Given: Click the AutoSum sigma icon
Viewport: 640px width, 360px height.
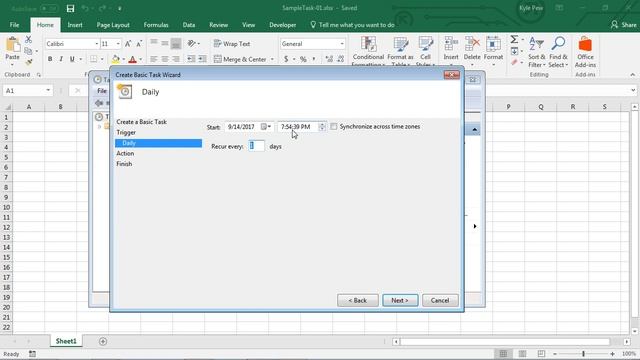Looking at the screenshot, I should click(514, 39).
